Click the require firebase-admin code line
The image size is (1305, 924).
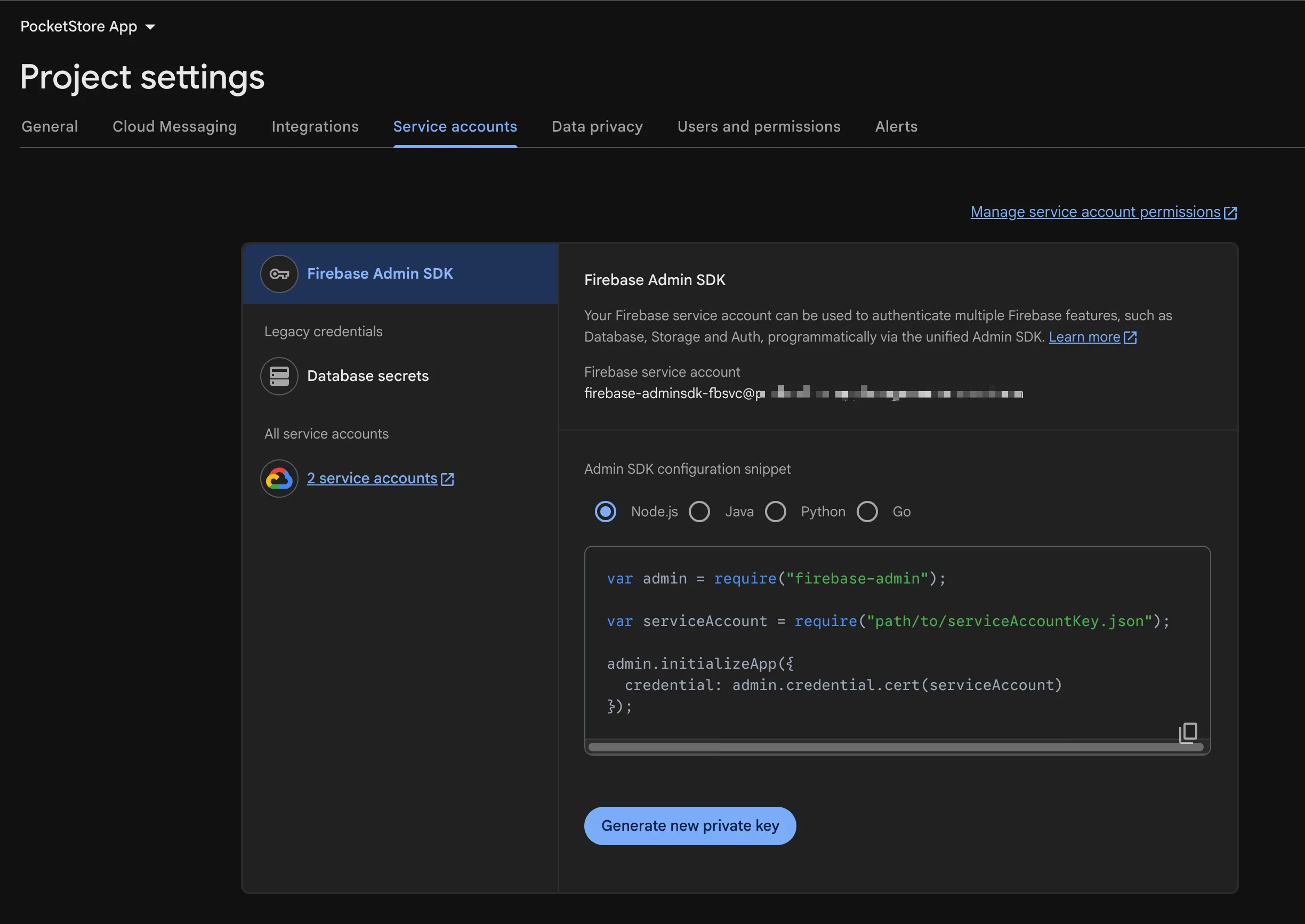click(x=776, y=579)
